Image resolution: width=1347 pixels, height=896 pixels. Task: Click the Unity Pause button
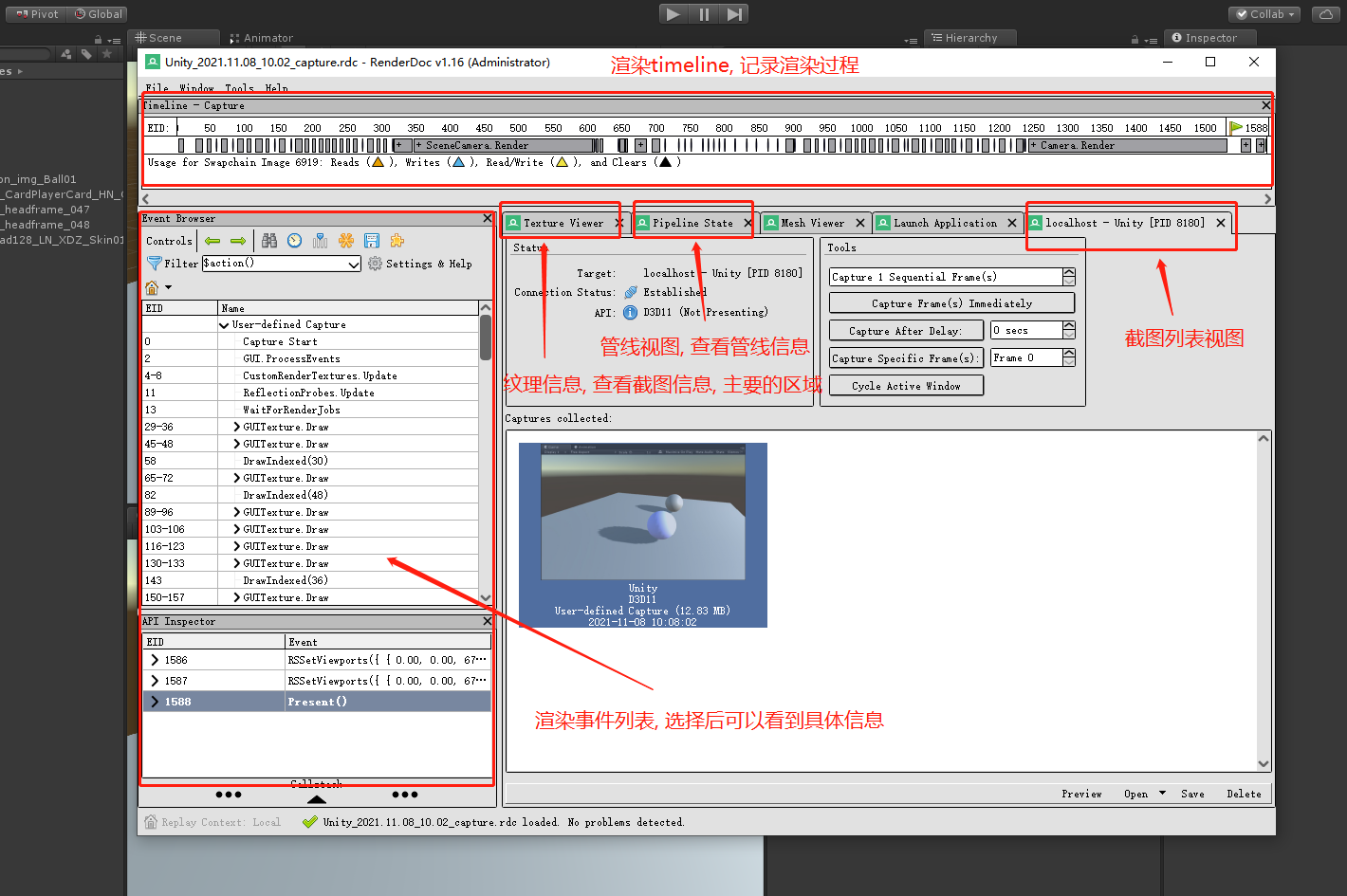click(x=704, y=14)
